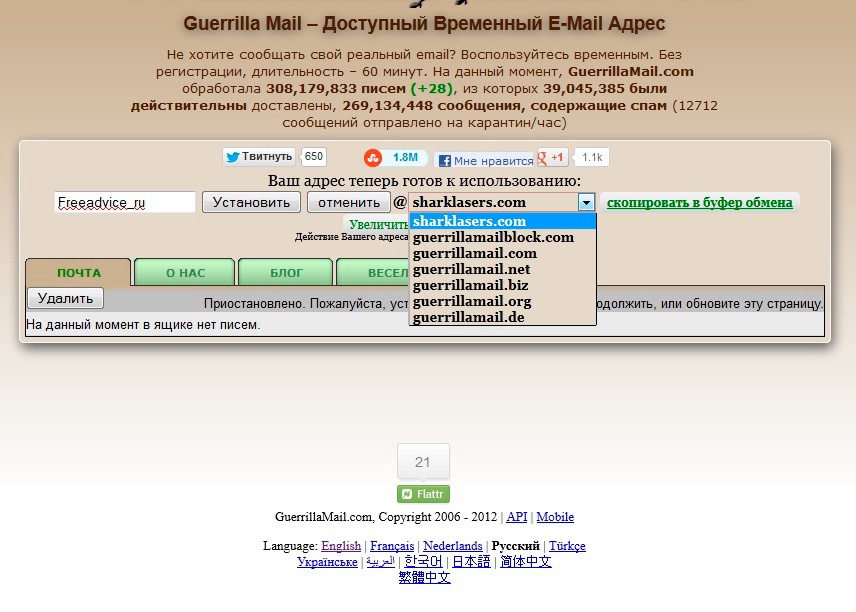856x612 pixels.
Task: Click the отменить button
Action: pos(349,202)
